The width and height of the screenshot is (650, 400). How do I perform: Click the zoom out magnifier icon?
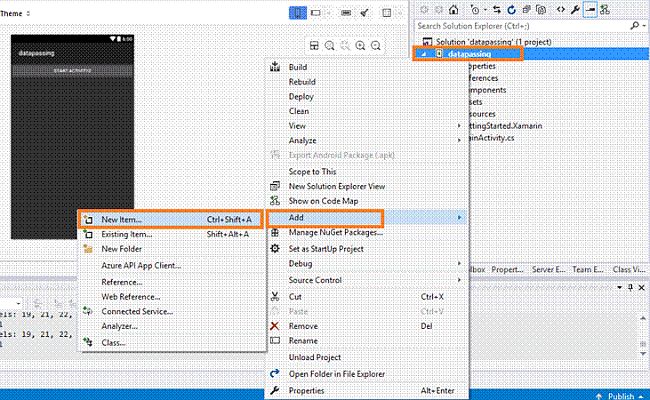[x=376, y=46]
